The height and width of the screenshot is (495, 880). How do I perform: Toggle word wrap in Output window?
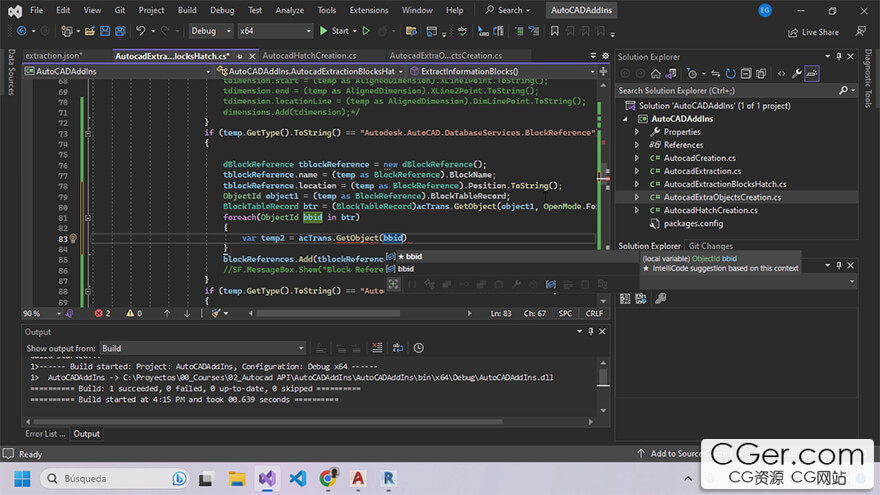click(398, 348)
